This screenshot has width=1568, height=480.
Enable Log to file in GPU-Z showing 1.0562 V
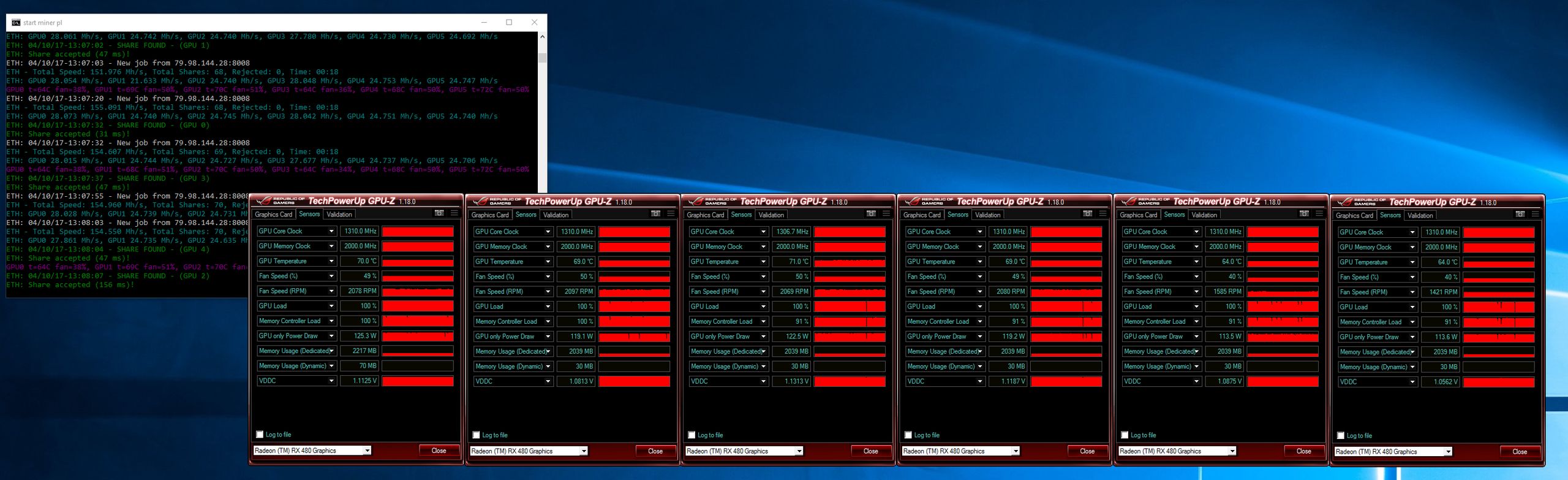point(1341,436)
